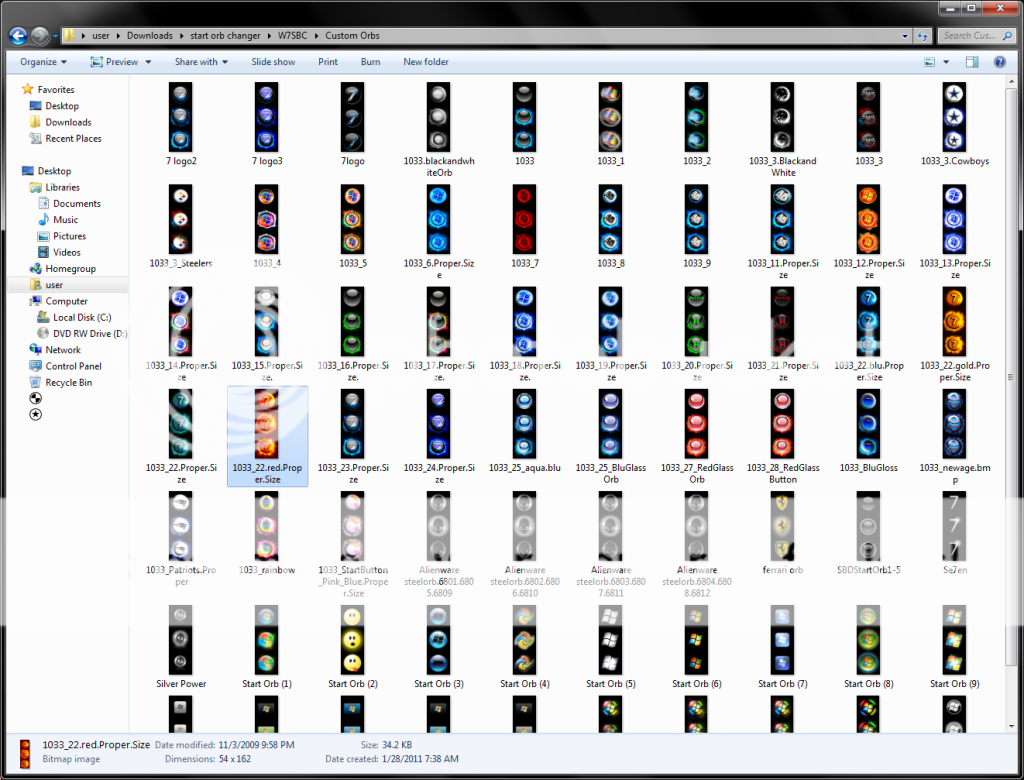Viewport: 1024px width, 780px height.
Task: Click the Back navigation arrow button
Action: coord(17,36)
